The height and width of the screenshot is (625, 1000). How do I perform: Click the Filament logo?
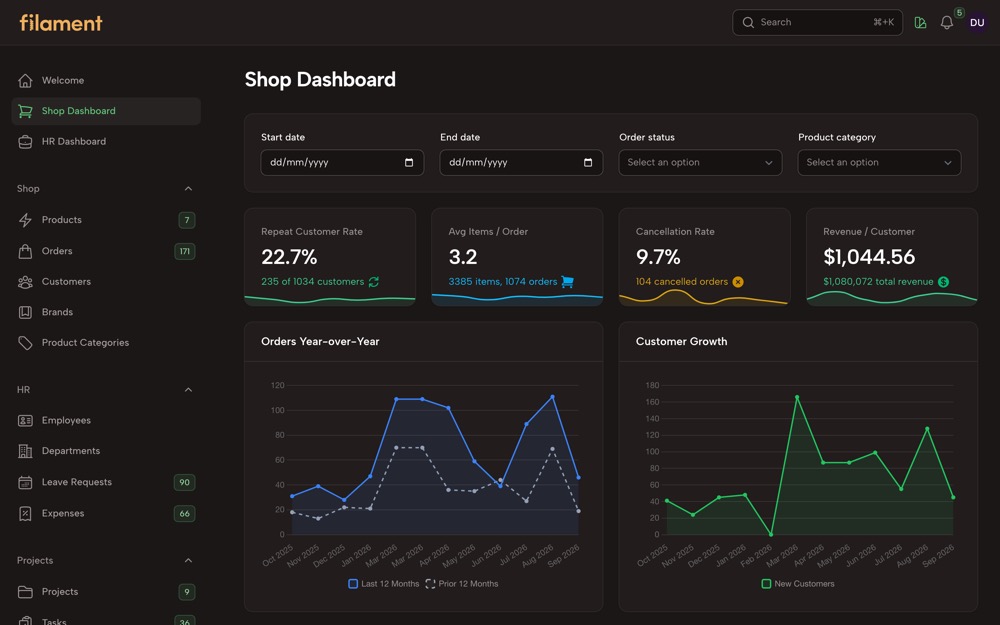[61, 23]
